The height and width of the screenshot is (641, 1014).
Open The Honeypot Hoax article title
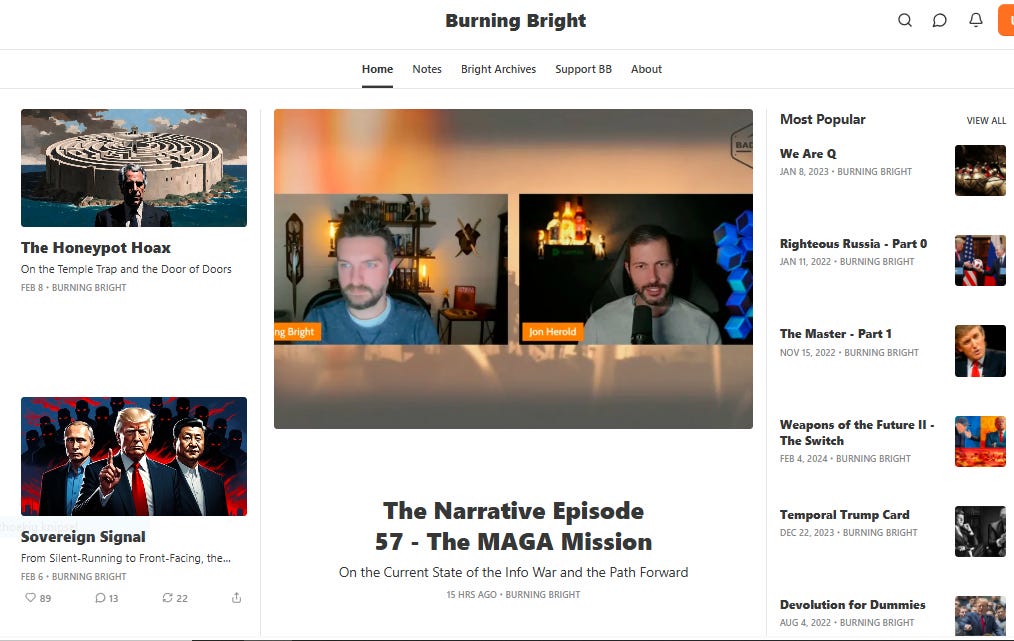pos(96,248)
